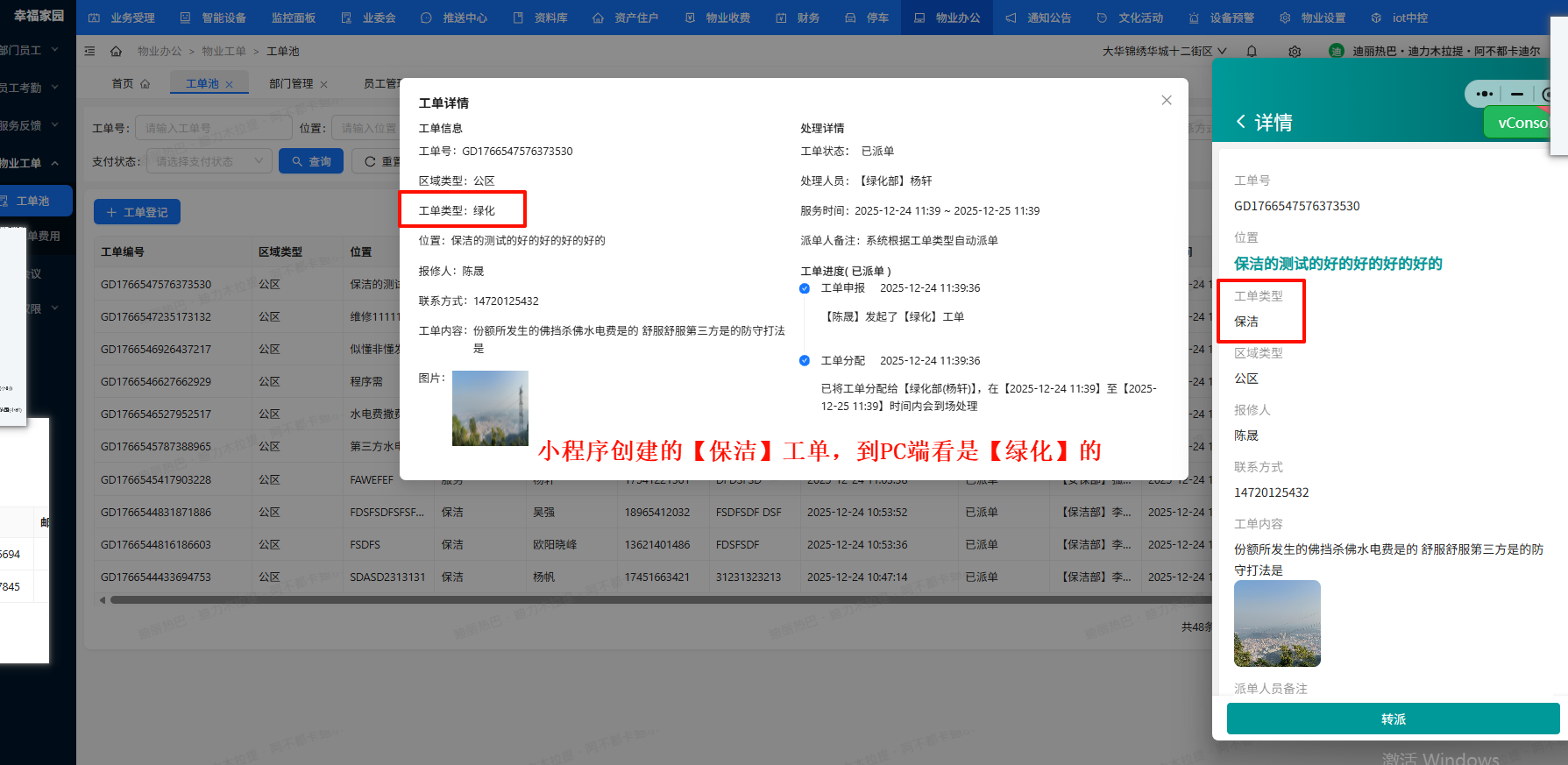Switch to 部门管理 tab
This screenshot has height=765, width=1568.
click(291, 83)
